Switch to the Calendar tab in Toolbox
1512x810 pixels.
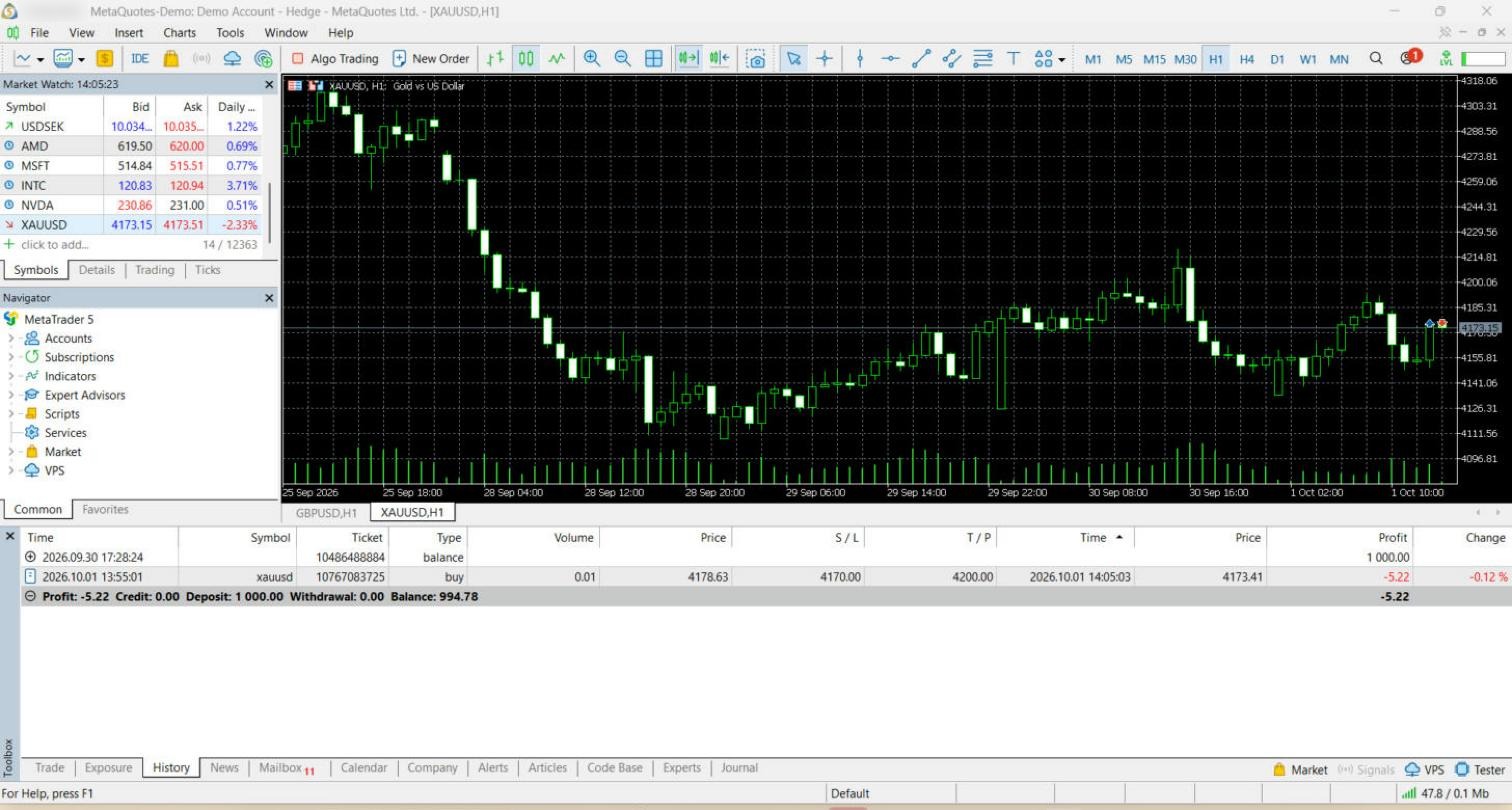tap(364, 768)
